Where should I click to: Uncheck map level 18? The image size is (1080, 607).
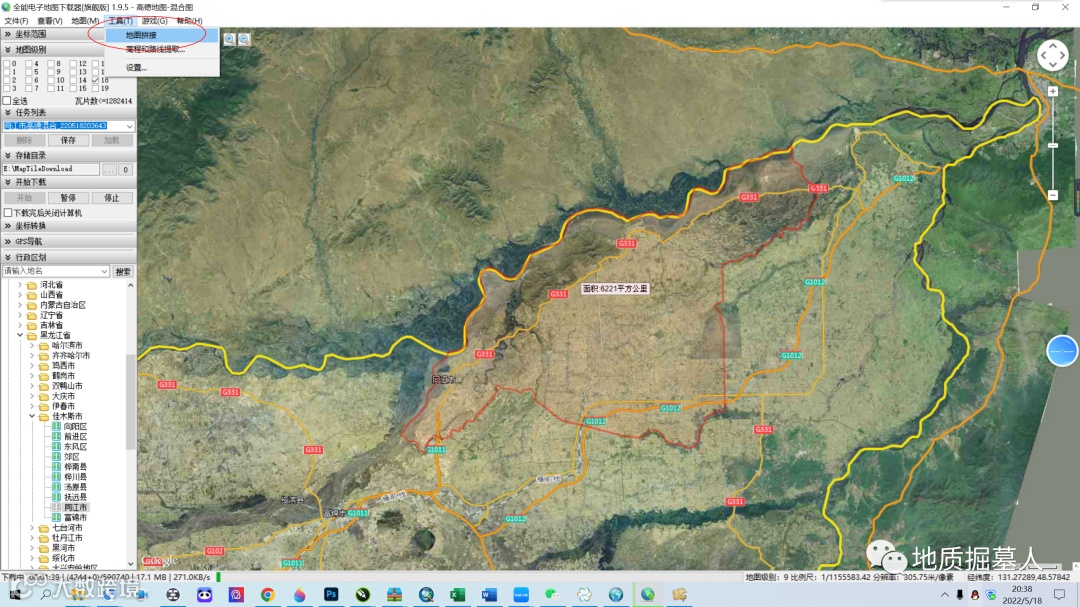click(96, 80)
